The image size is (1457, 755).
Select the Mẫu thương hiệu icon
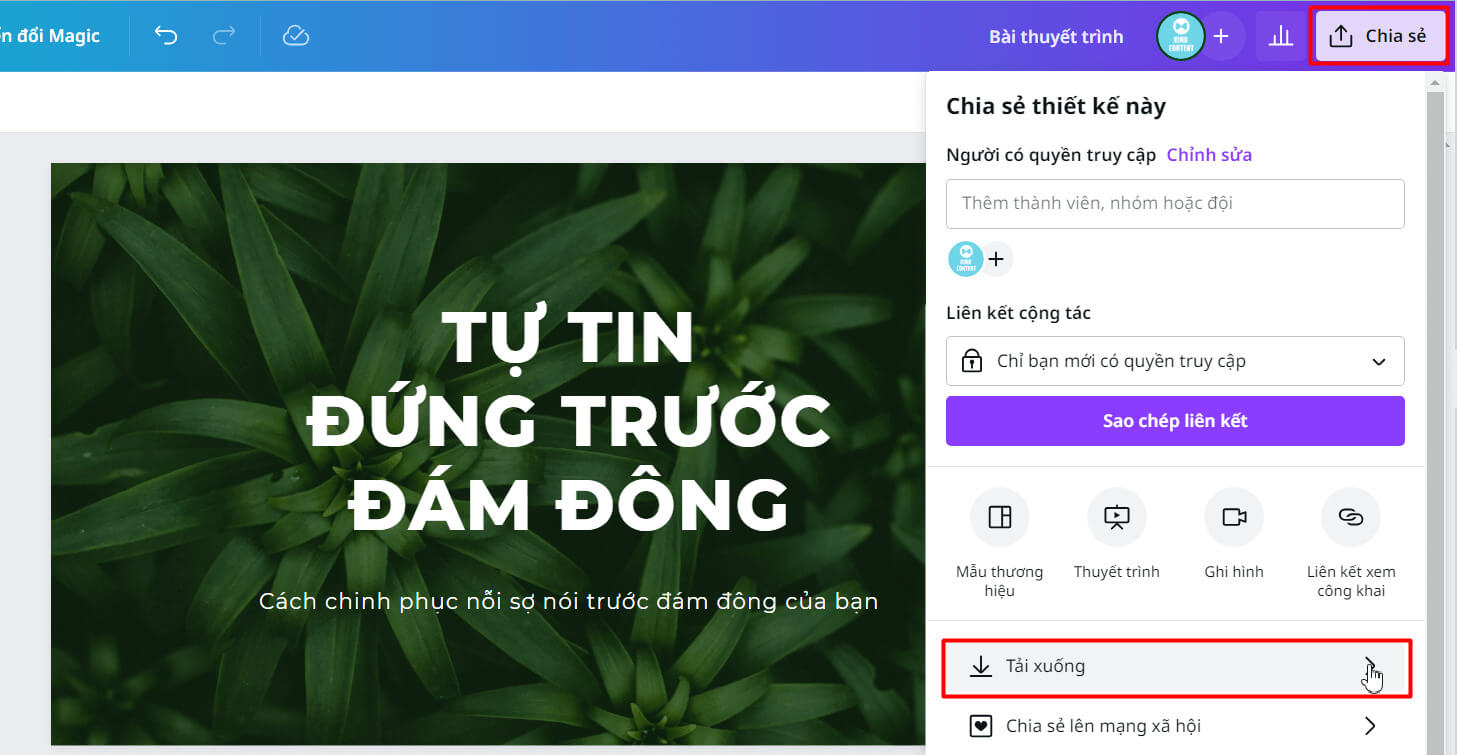[999, 517]
